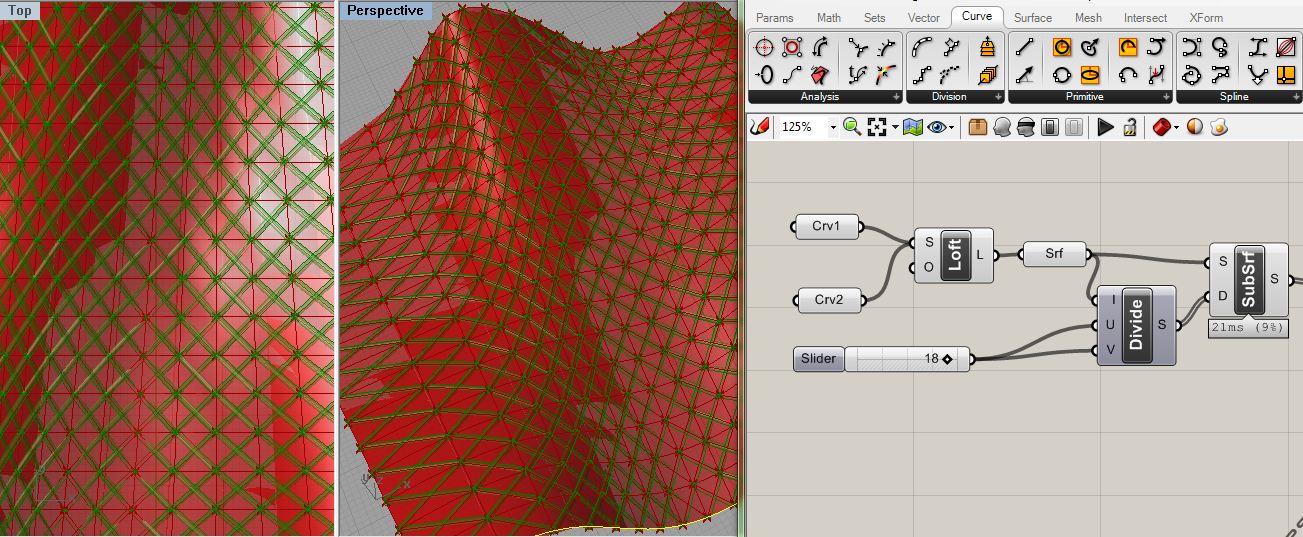Viewport: 1303px width, 537px height.
Task: Click the Bake cardboard box icon
Action: [x=978, y=127]
